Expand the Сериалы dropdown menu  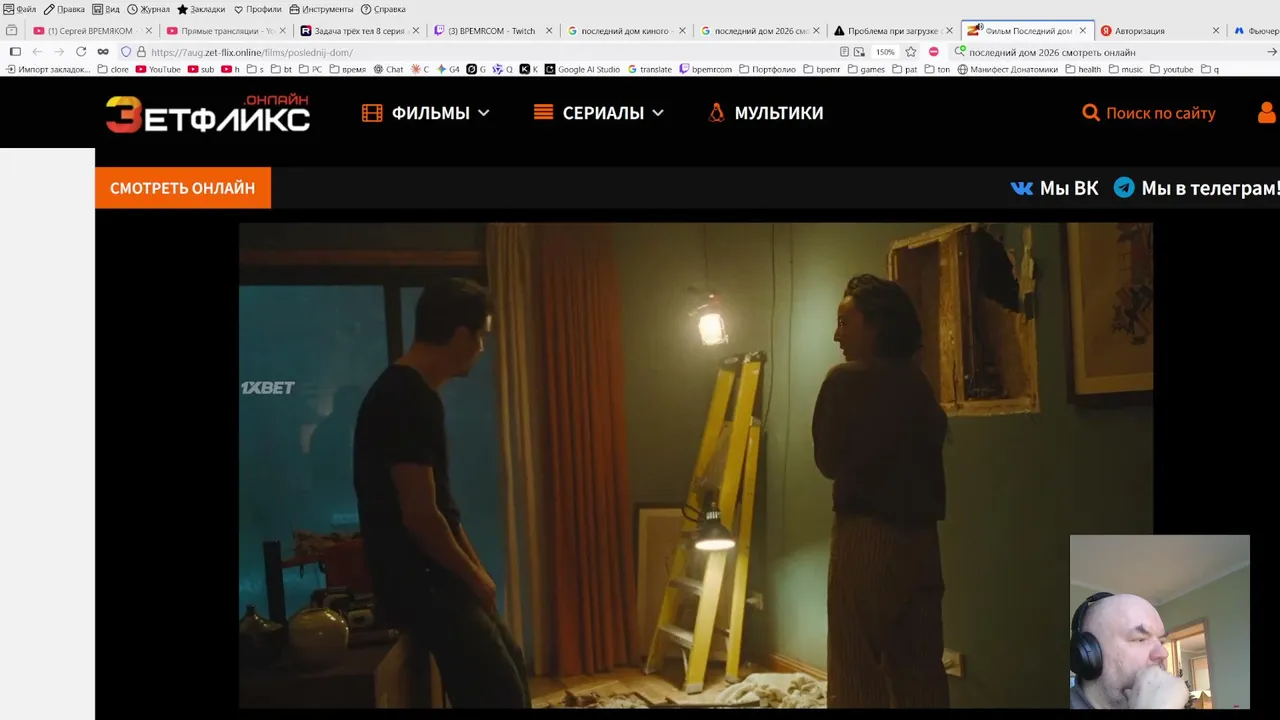[x=598, y=113]
